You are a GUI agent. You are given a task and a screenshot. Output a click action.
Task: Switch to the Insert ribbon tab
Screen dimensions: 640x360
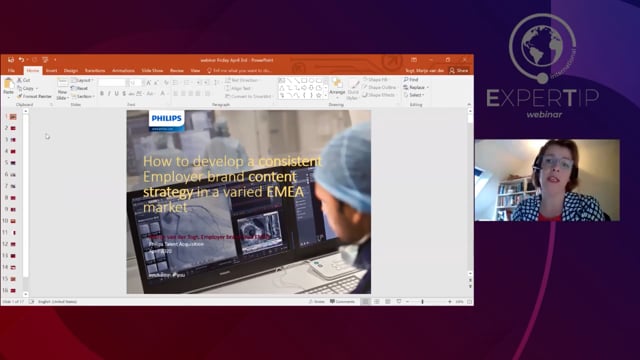coord(51,71)
